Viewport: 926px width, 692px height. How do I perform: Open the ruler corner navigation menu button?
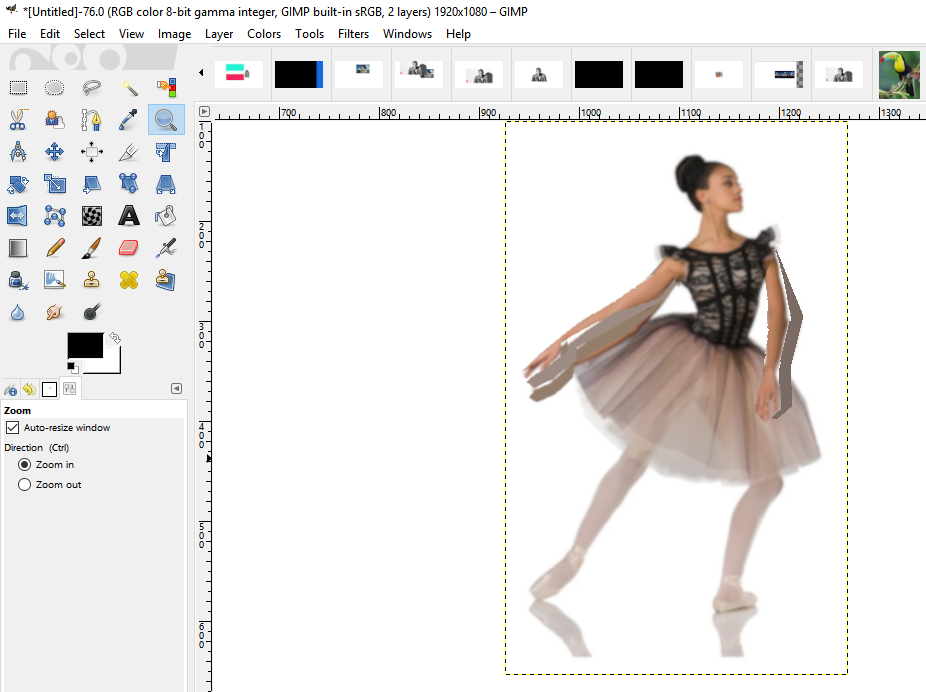coord(204,112)
